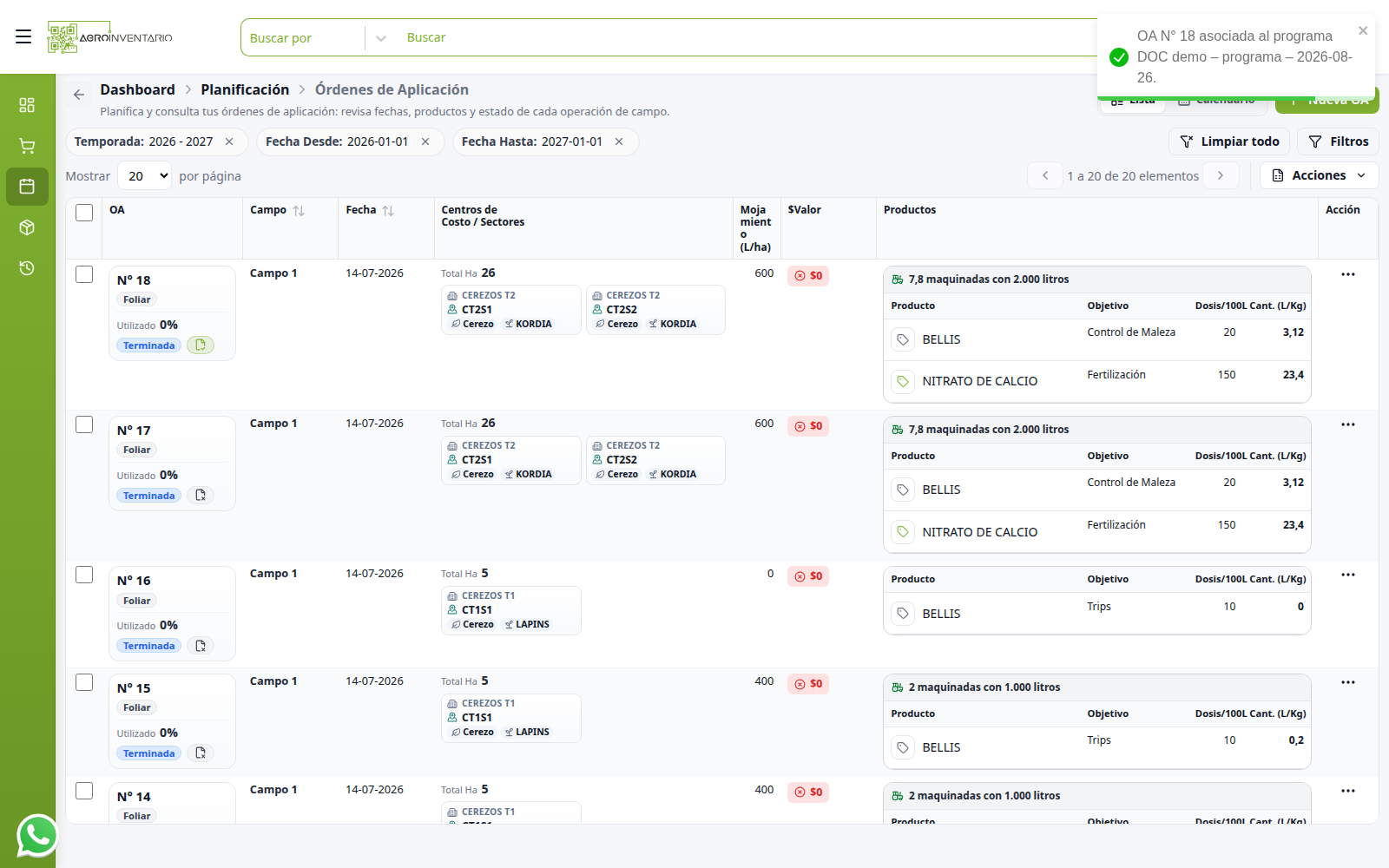Sort table by Campo column

(299, 211)
